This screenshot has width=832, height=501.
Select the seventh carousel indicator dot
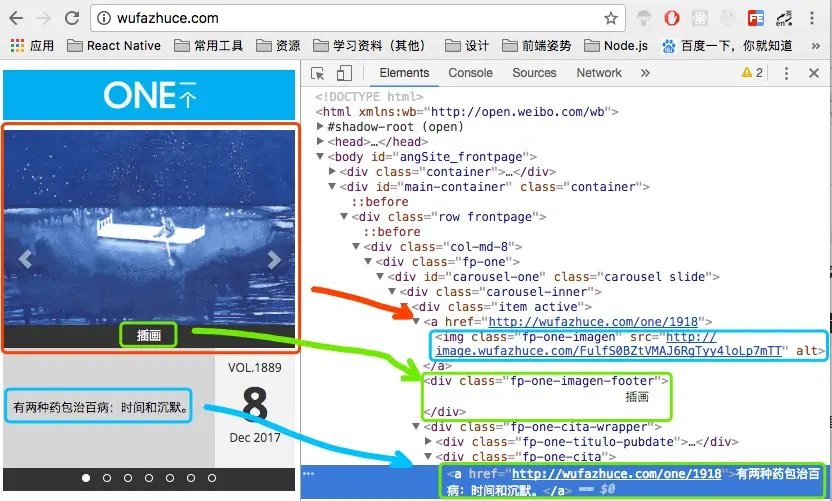click(212, 478)
